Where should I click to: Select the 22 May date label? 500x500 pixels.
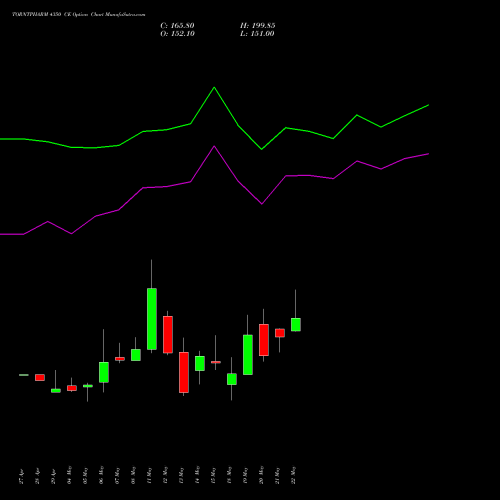(294, 475)
